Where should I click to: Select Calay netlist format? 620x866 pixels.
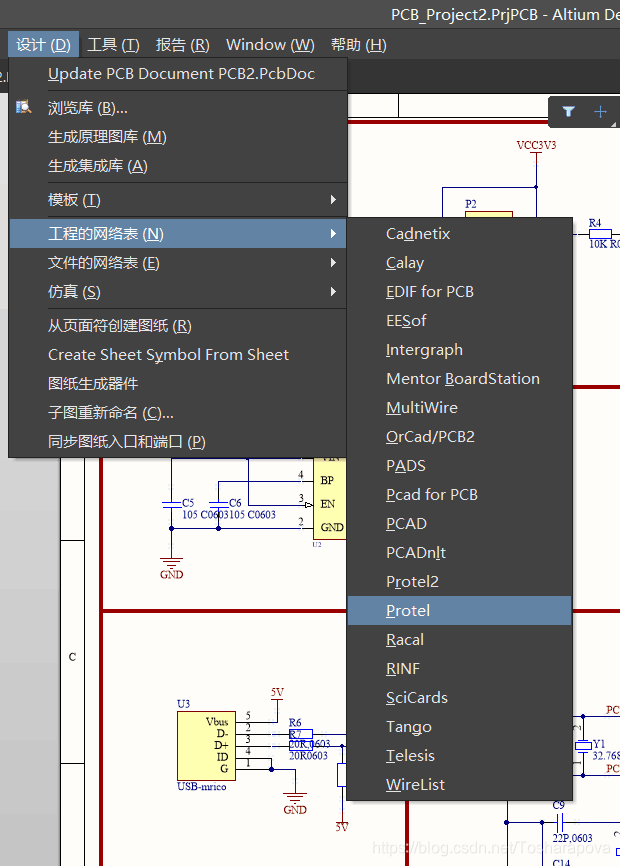pyautogui.click(x=459, y=263)
